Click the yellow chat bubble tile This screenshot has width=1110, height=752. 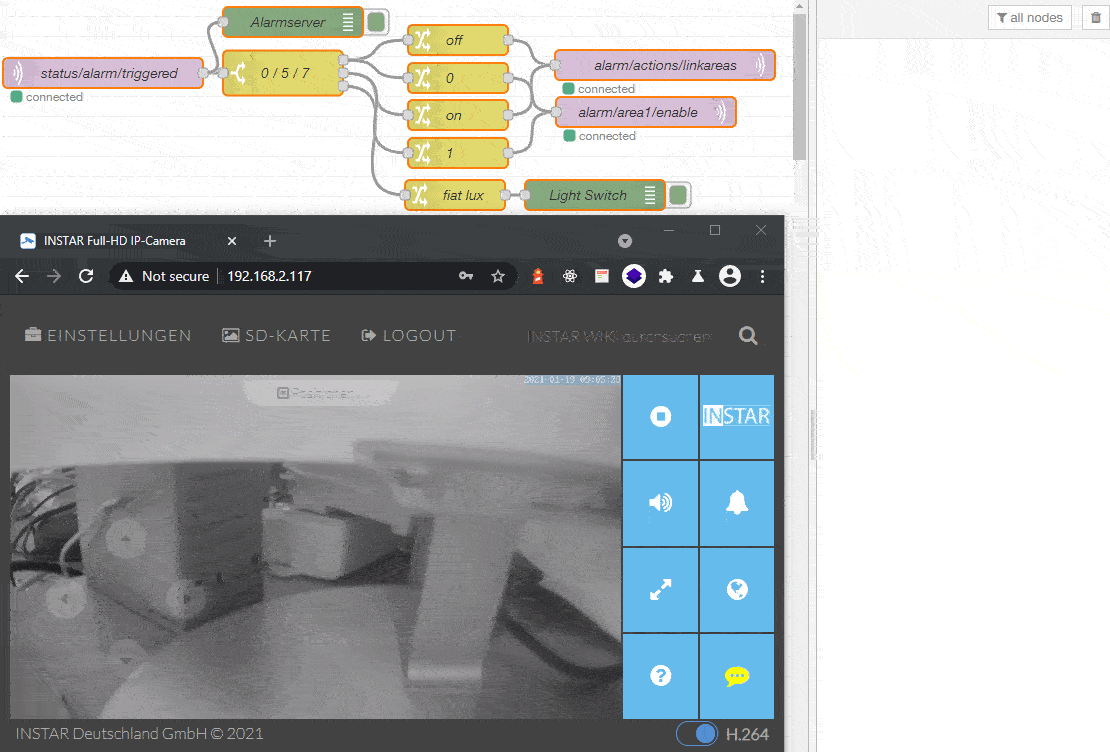click(737, 676)
